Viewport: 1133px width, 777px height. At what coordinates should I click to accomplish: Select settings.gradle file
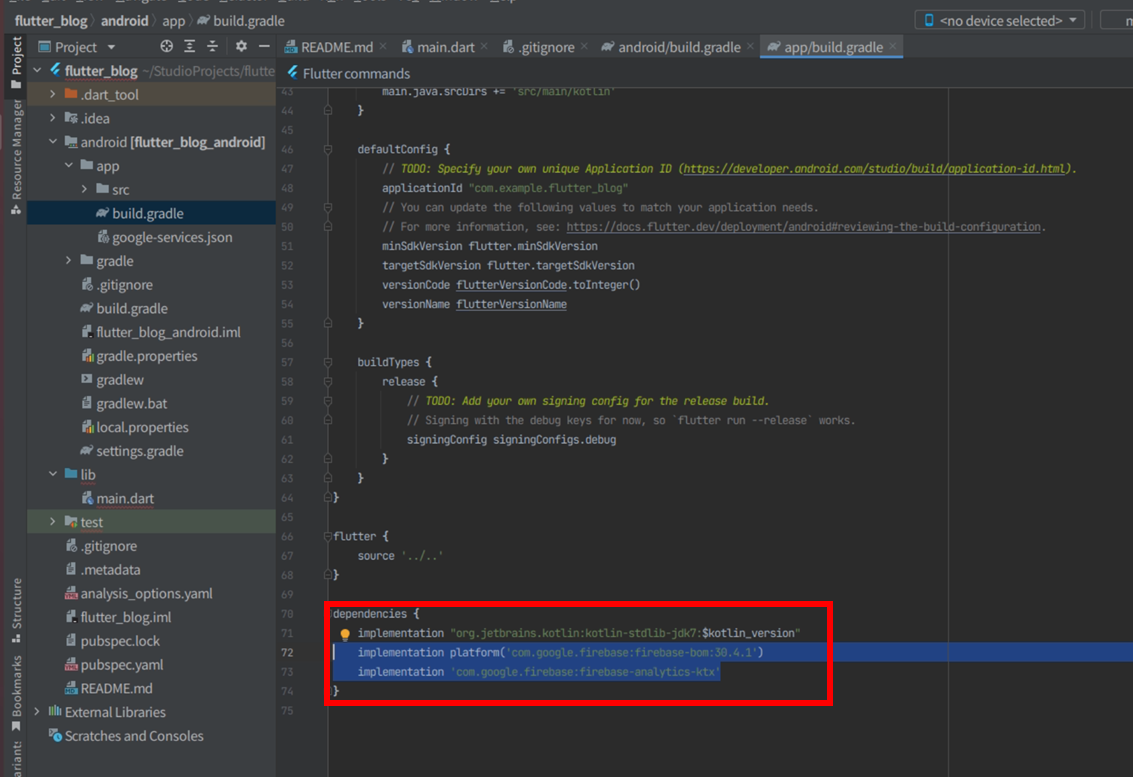pyautogui.click(x=132, y=451)
